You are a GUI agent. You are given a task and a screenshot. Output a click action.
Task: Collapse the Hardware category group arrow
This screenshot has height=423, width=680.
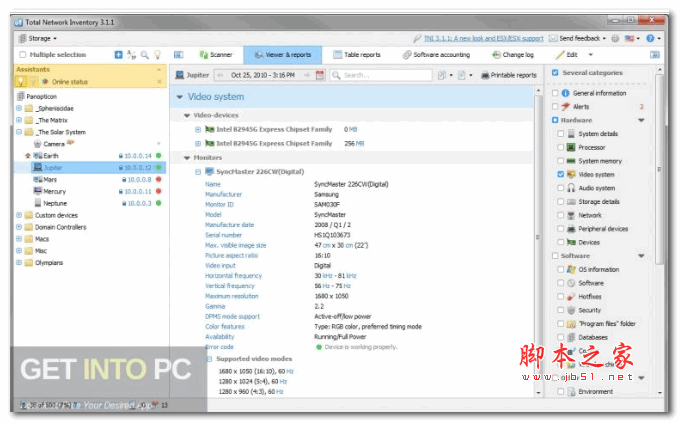coord(641,120)
